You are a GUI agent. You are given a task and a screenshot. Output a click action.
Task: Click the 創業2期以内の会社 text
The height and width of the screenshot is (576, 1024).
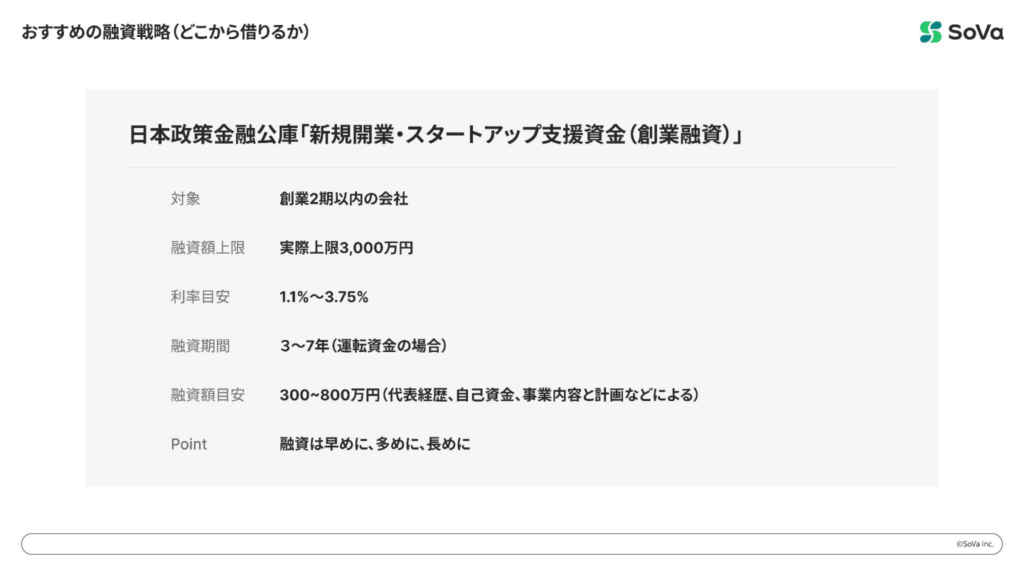[x=344, y=199]
